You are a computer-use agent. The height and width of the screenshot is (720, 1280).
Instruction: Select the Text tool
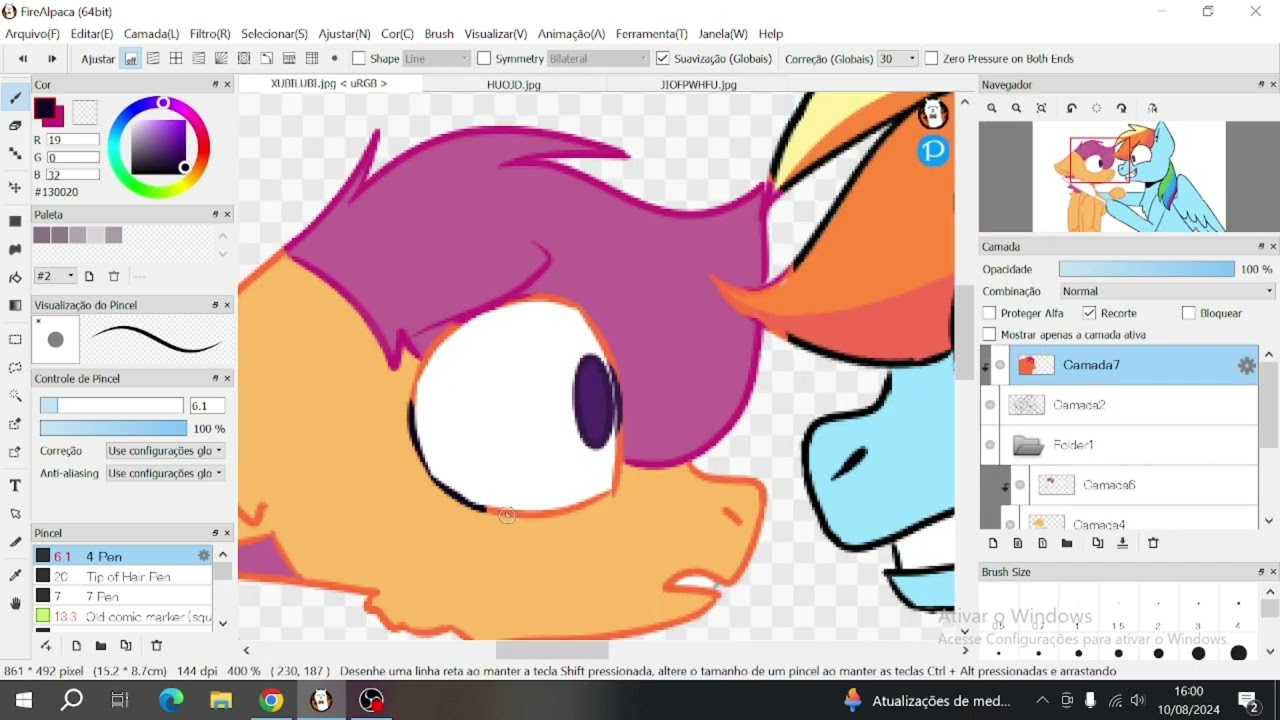pos(15,485)
